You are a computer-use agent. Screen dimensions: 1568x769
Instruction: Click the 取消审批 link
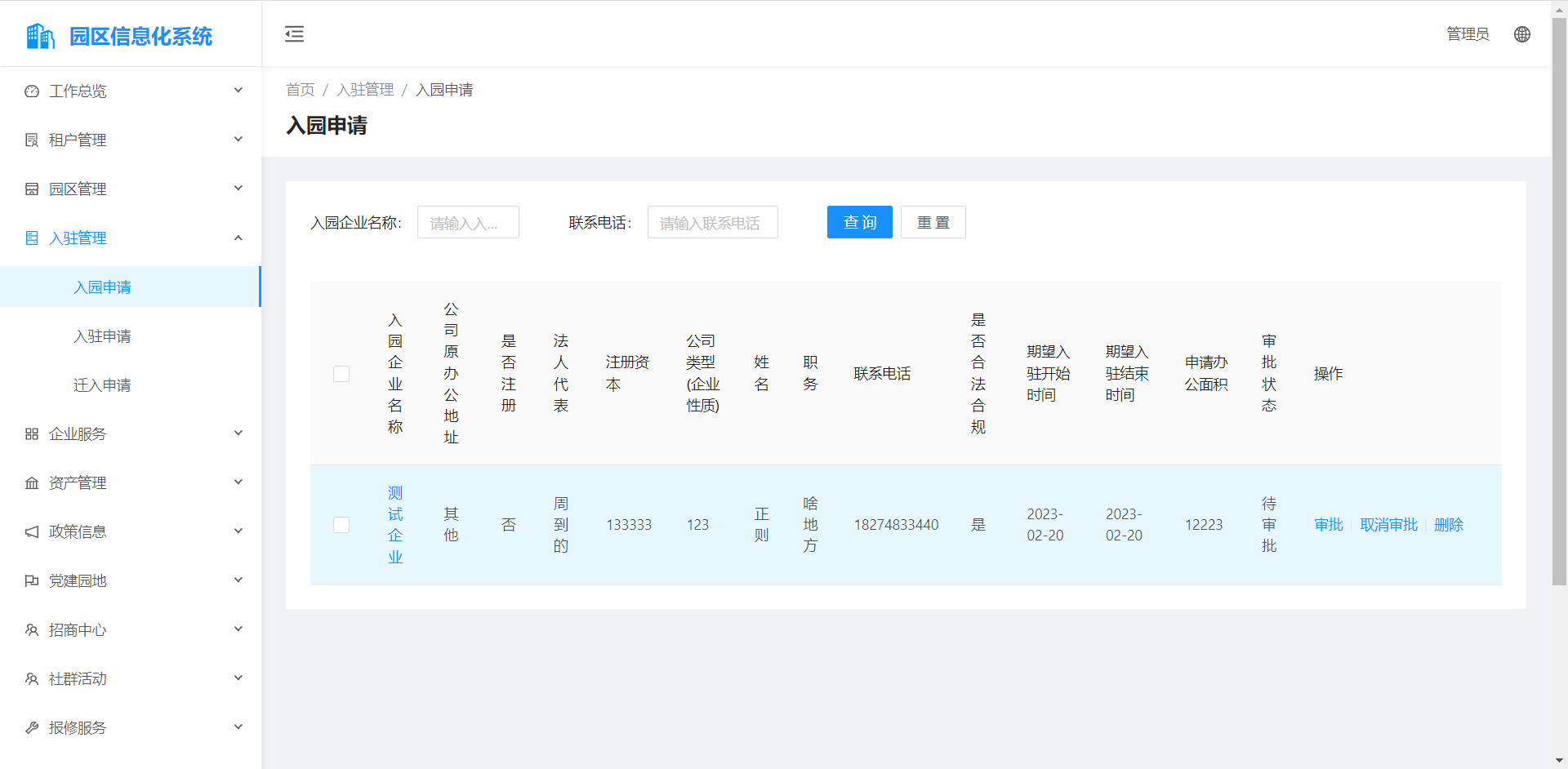click(x=1388, y=525)
